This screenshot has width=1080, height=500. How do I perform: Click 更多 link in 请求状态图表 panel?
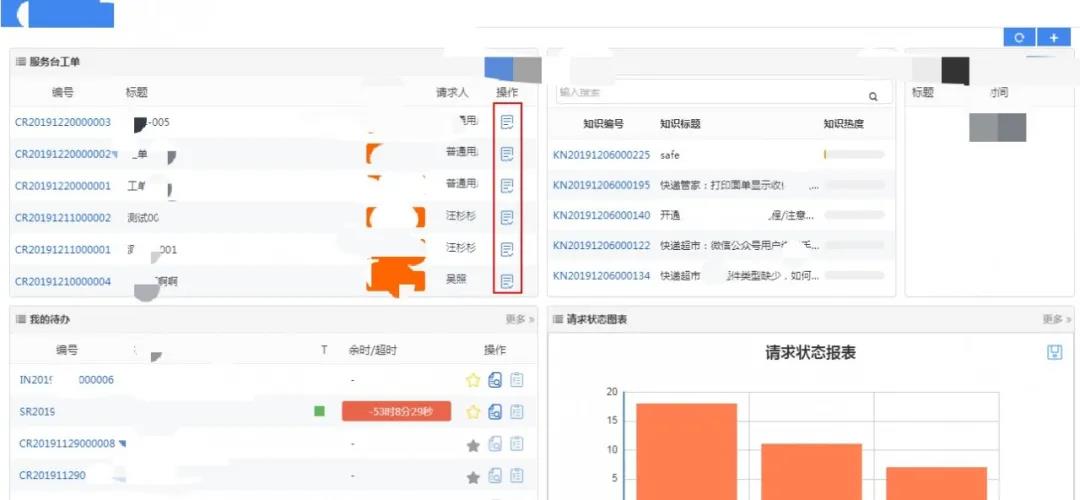[x=1057, y=320]
